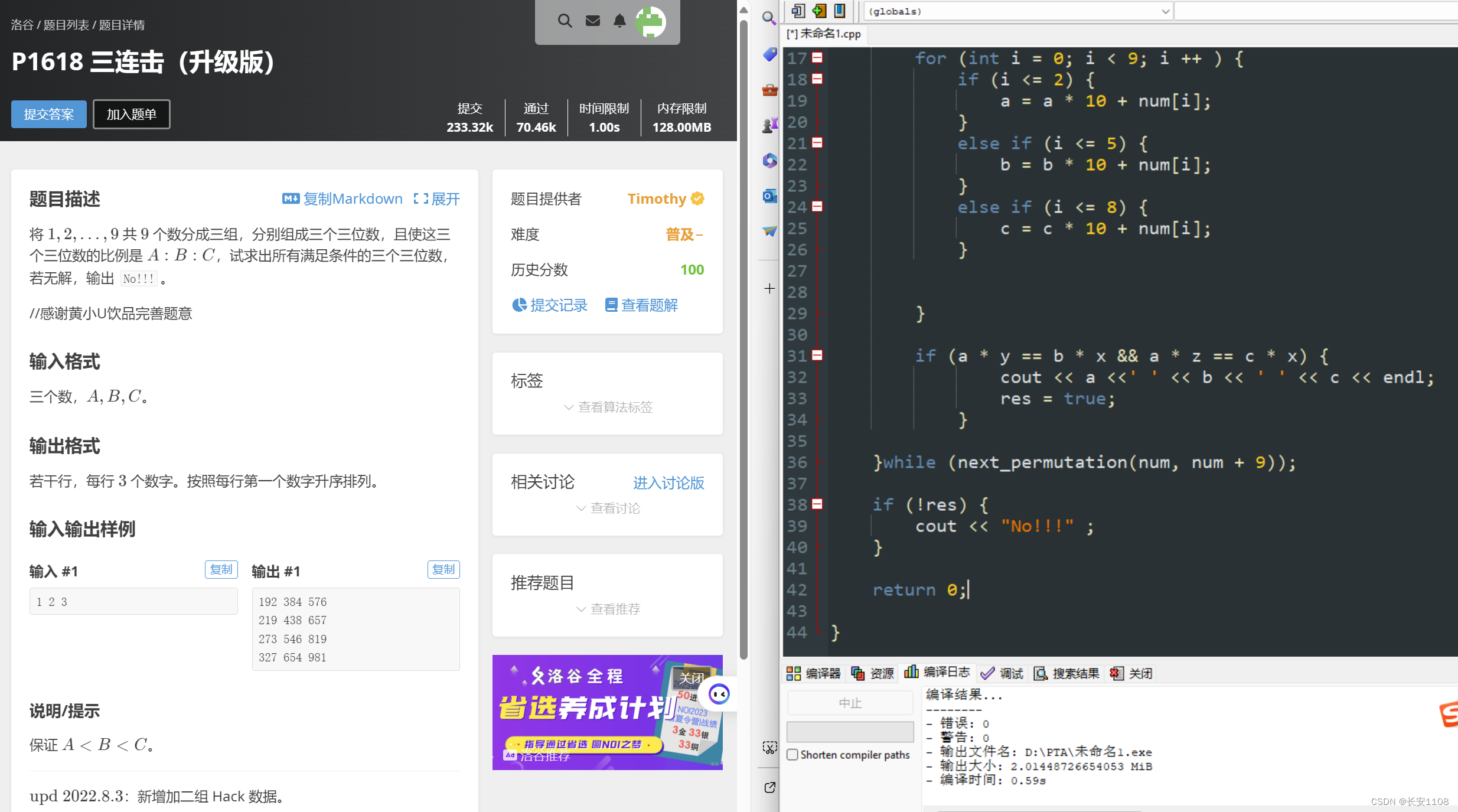1458x812 pixels.
Task: Collapse the code fold at line 17
Action: pyautogui.click(x=817, y=58)
